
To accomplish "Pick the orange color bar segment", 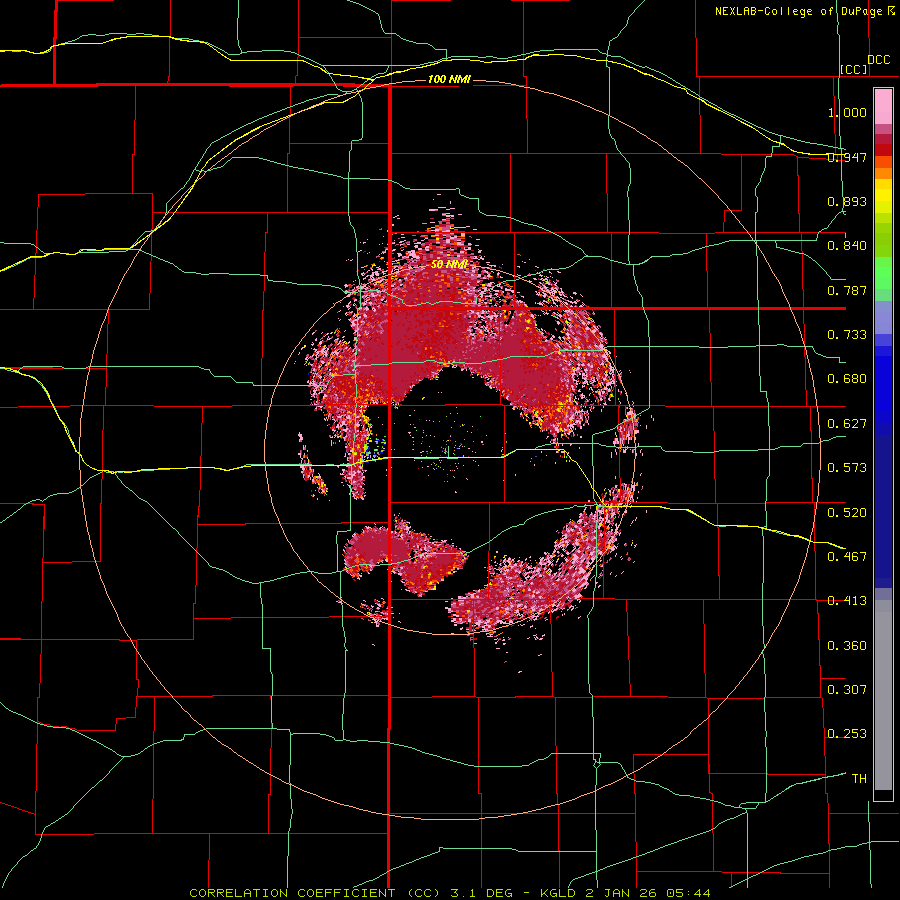I will tap(883, 173).
